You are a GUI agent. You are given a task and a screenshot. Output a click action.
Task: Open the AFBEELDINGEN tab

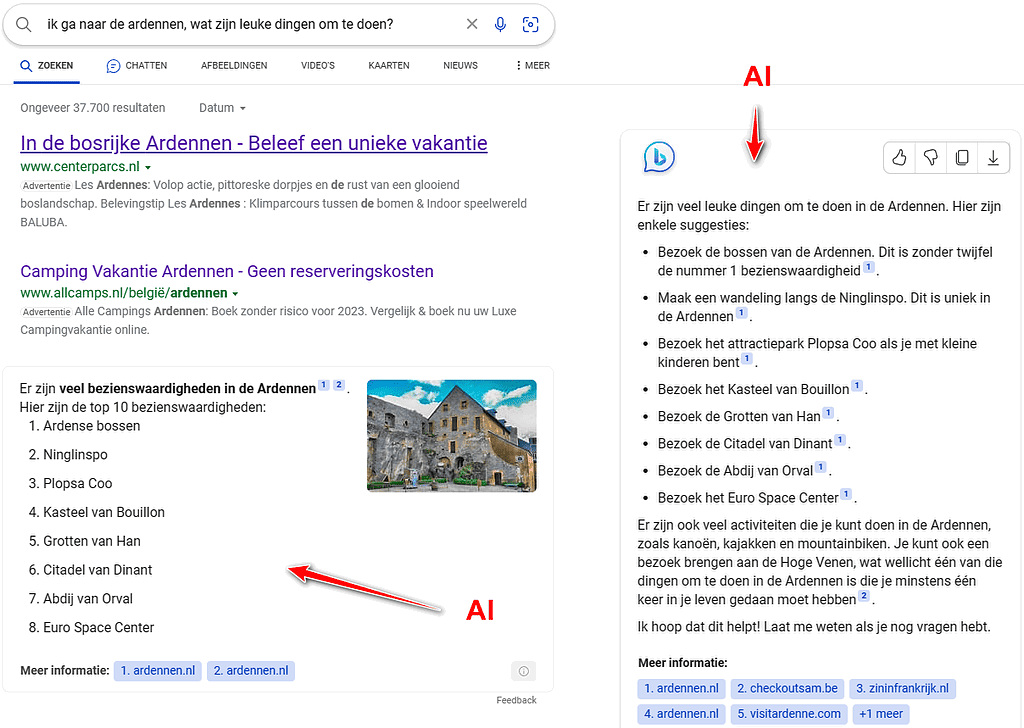click(x=234, y=65)
